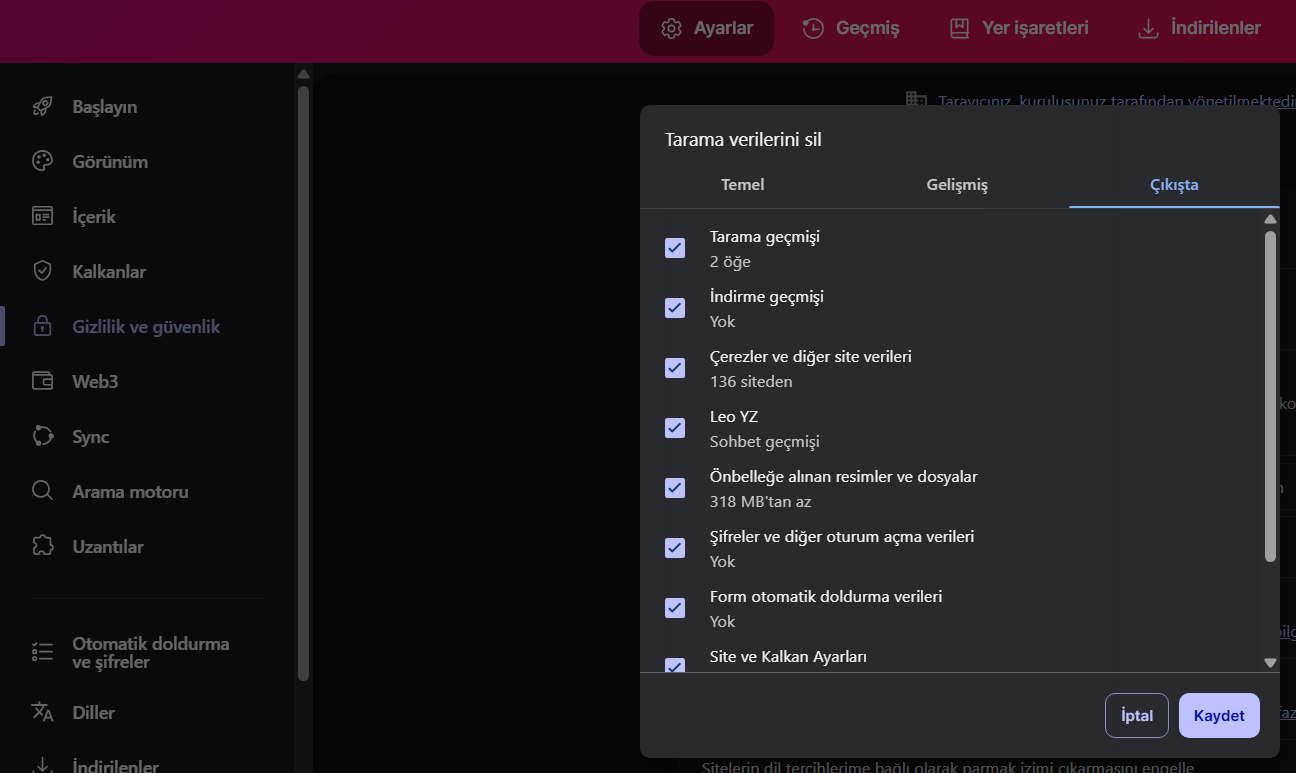Switch to the Temel tab
Screen dimensions: 1296x773
click(743, 185)
